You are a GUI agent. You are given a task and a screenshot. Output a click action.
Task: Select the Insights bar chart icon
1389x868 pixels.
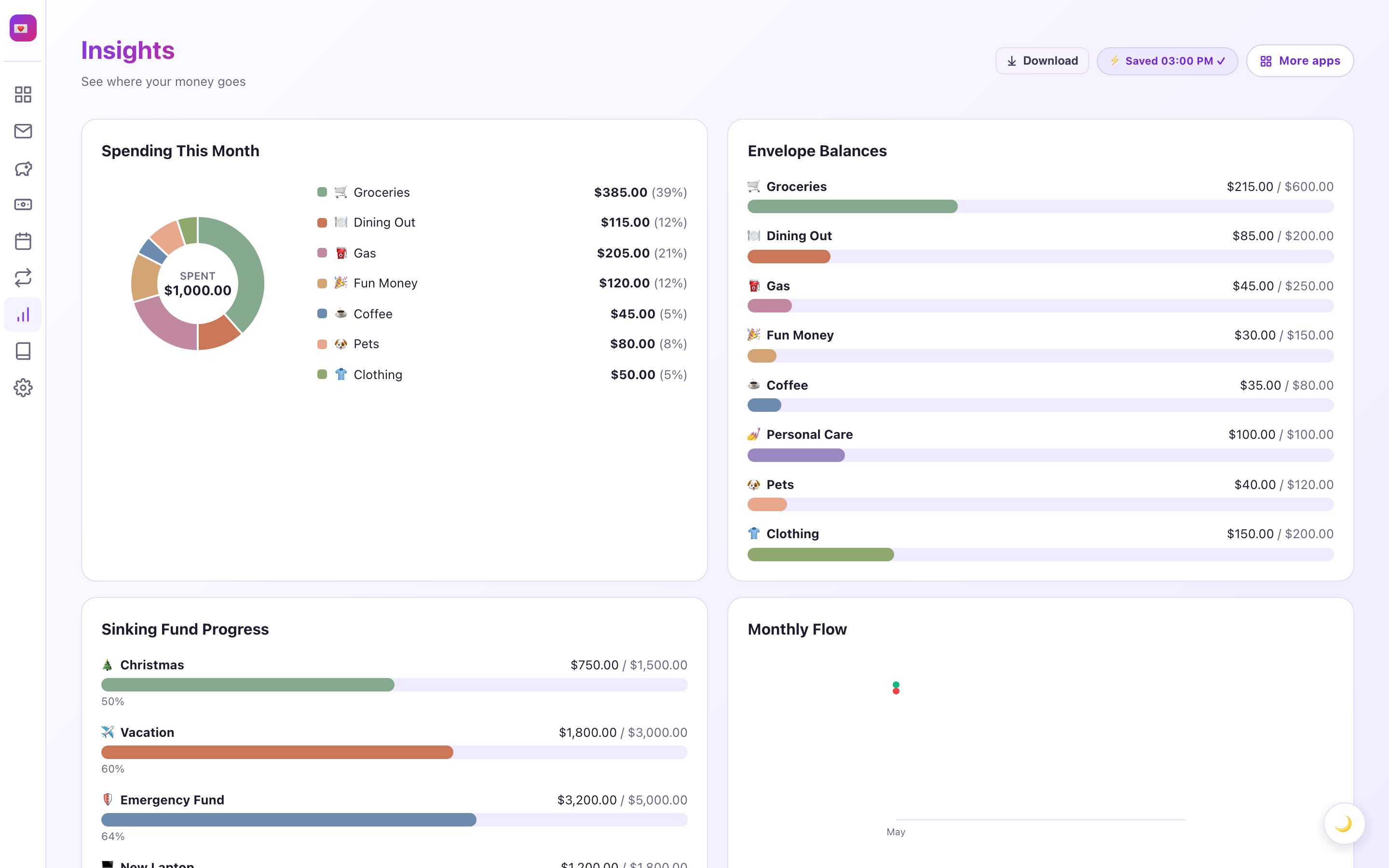(23, 314)
